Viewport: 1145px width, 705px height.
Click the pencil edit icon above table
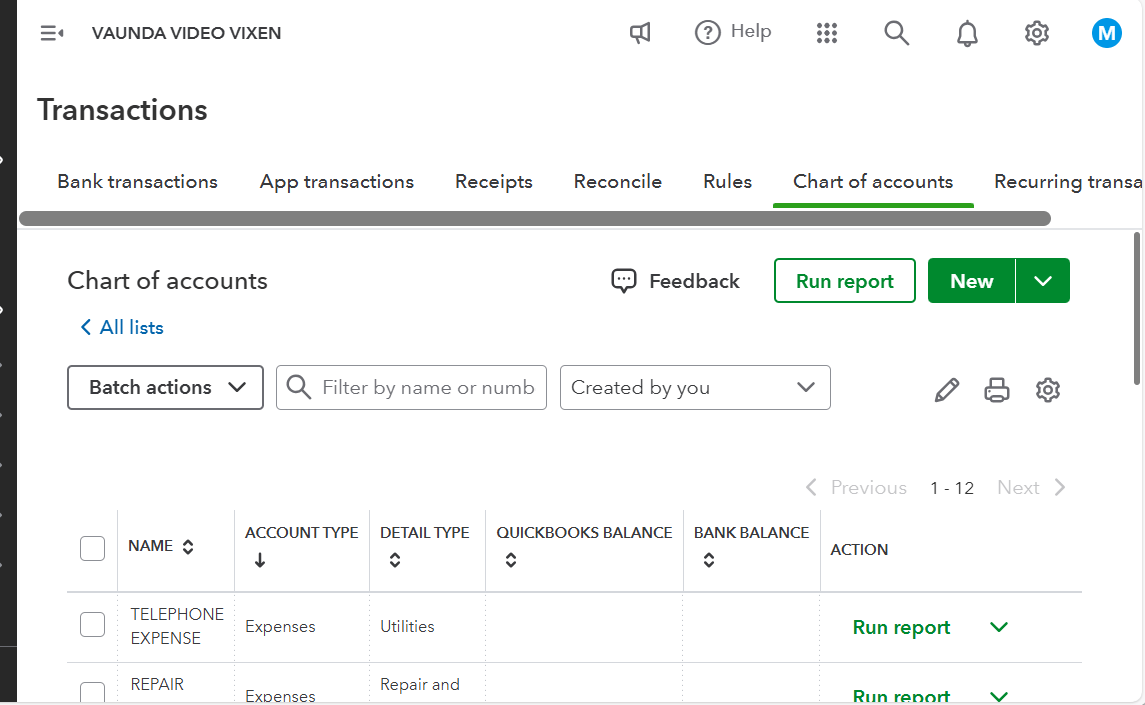[946, 389]
